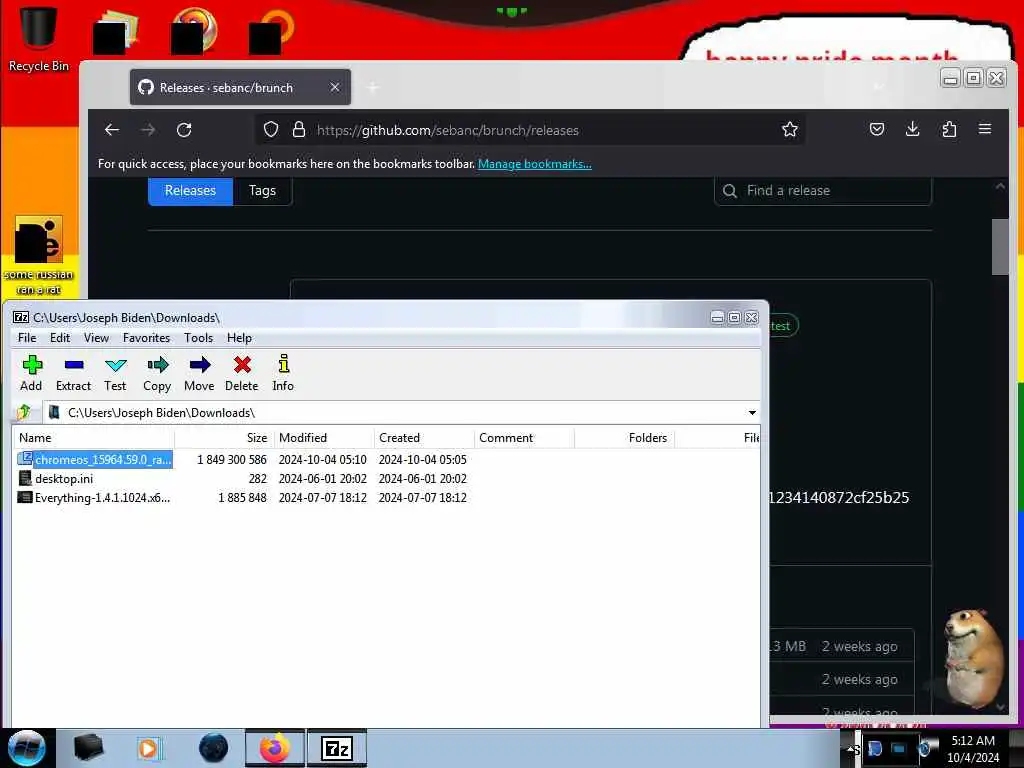Open the Favorites menu in 7-Zip
Image resolution: width=1024 pixels, height=768 pixels.
(x=146, y=338)
